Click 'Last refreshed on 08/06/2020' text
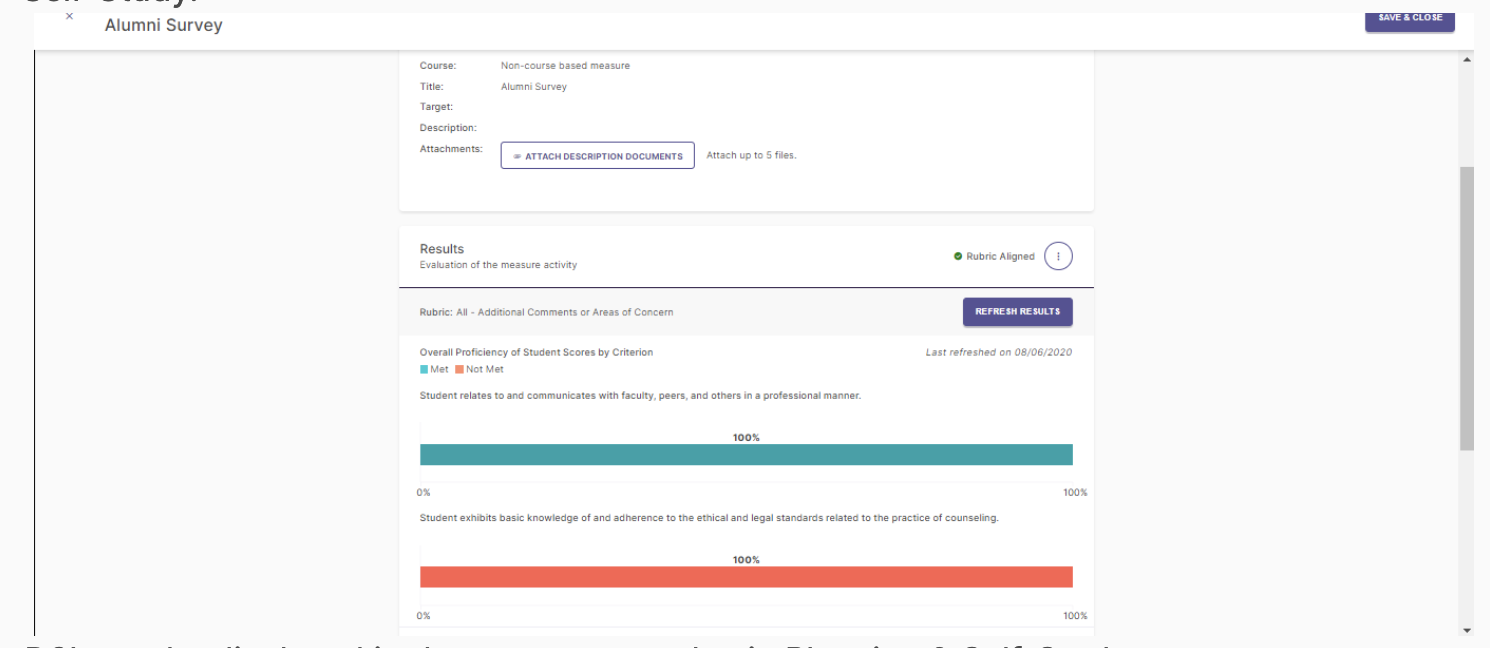The width and height of the screenshot is (1490, 648). point(999,352)
